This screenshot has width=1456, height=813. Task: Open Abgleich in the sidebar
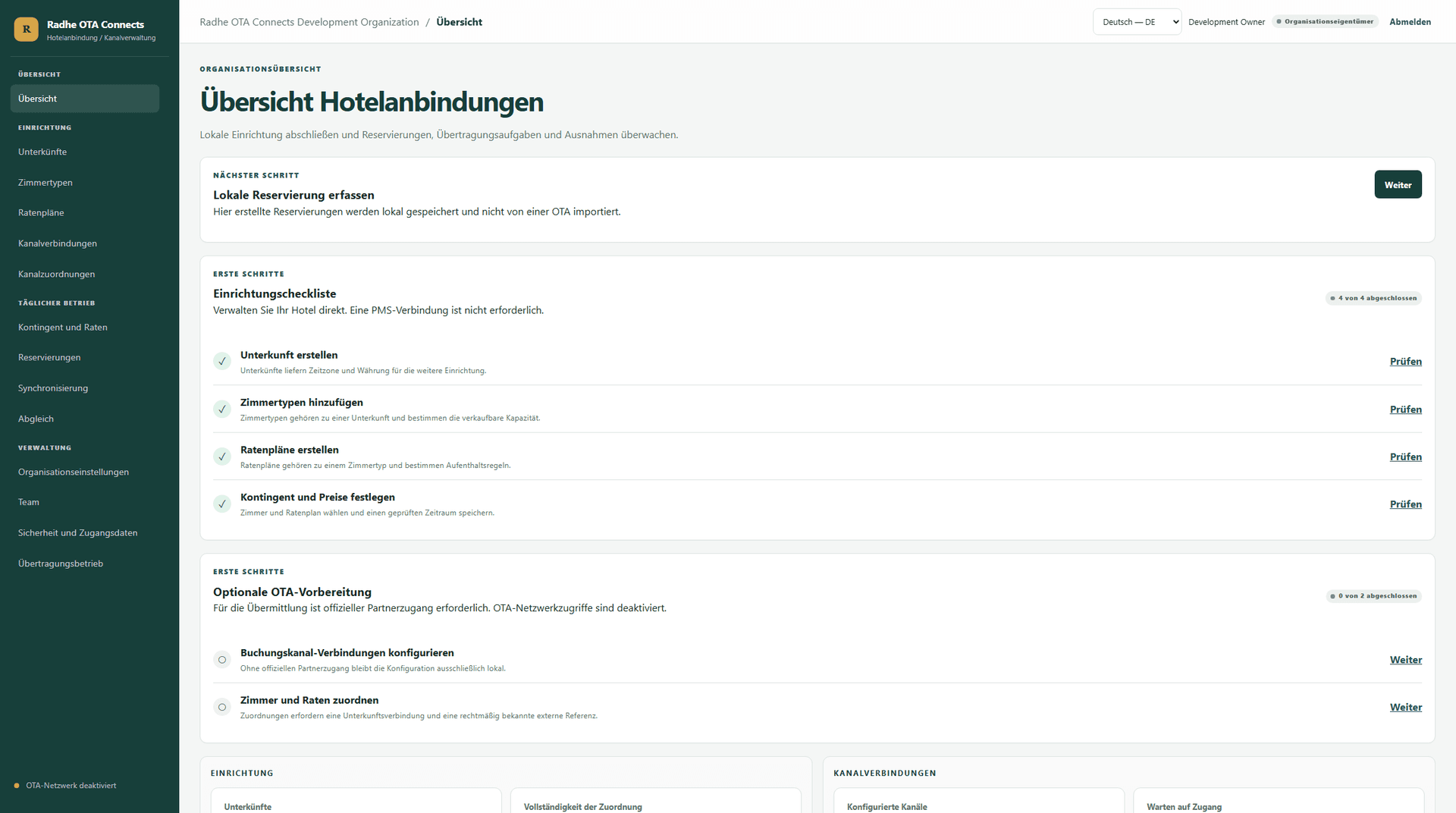[x=85, y=419]
